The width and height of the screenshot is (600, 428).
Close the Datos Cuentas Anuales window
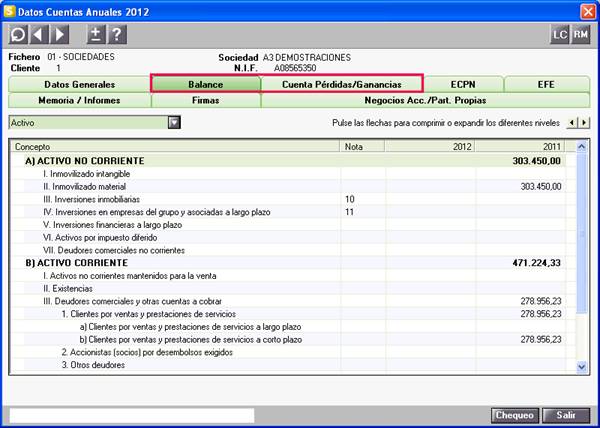(x=588, y=11)
